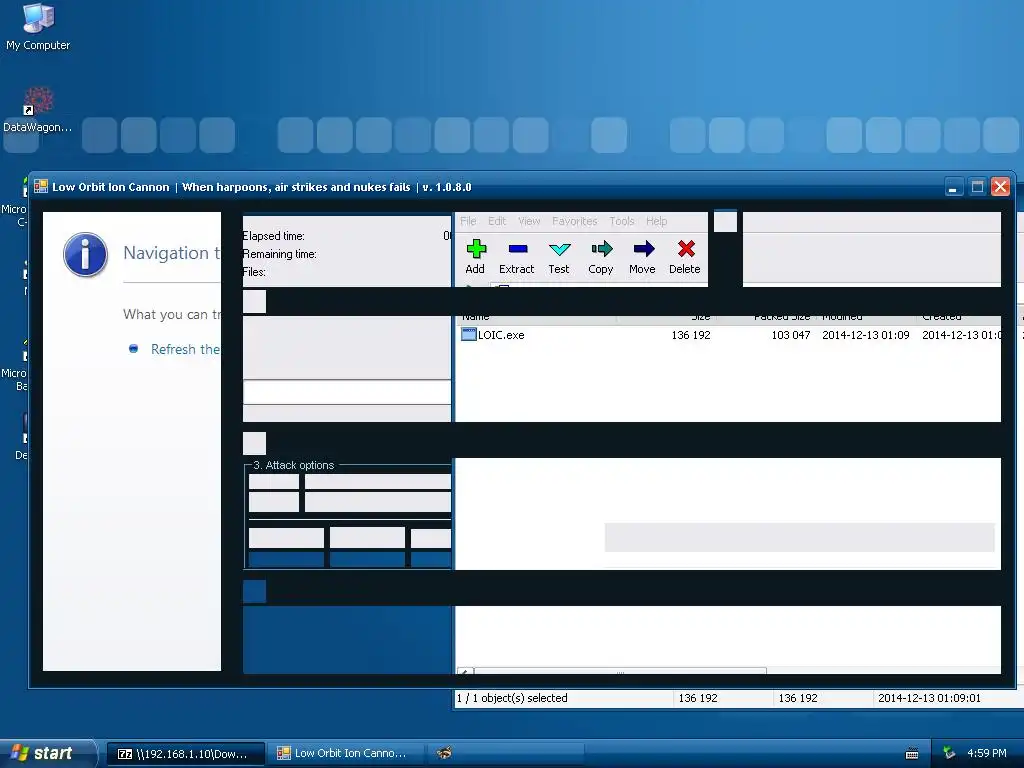Click the modified date 2014-12-13 01:09
1024x768 pixels.
tap(866, 335)
